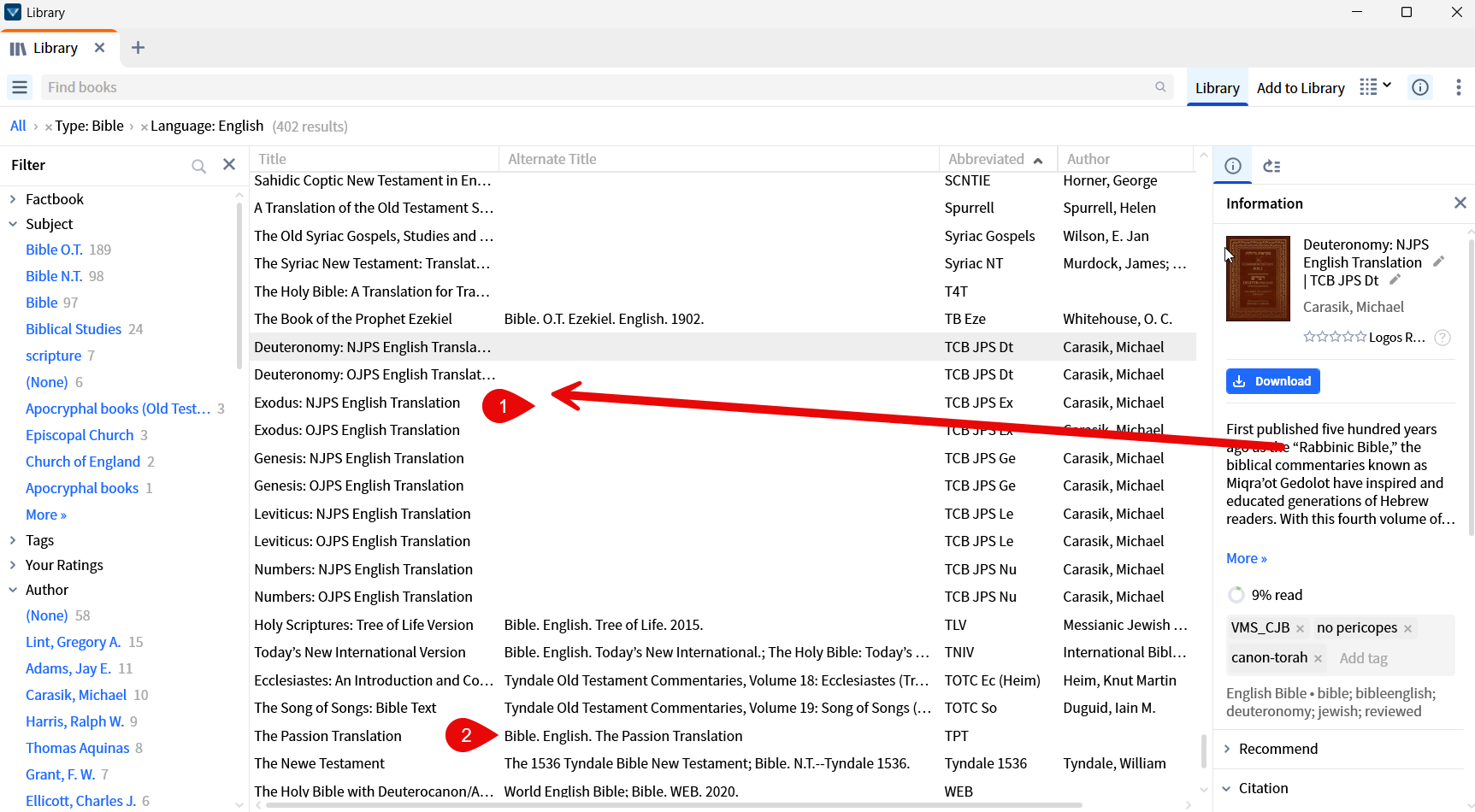Select the Numbers: NJPS English Translation row
1475x812 pixels.
(x=723, y=569)
